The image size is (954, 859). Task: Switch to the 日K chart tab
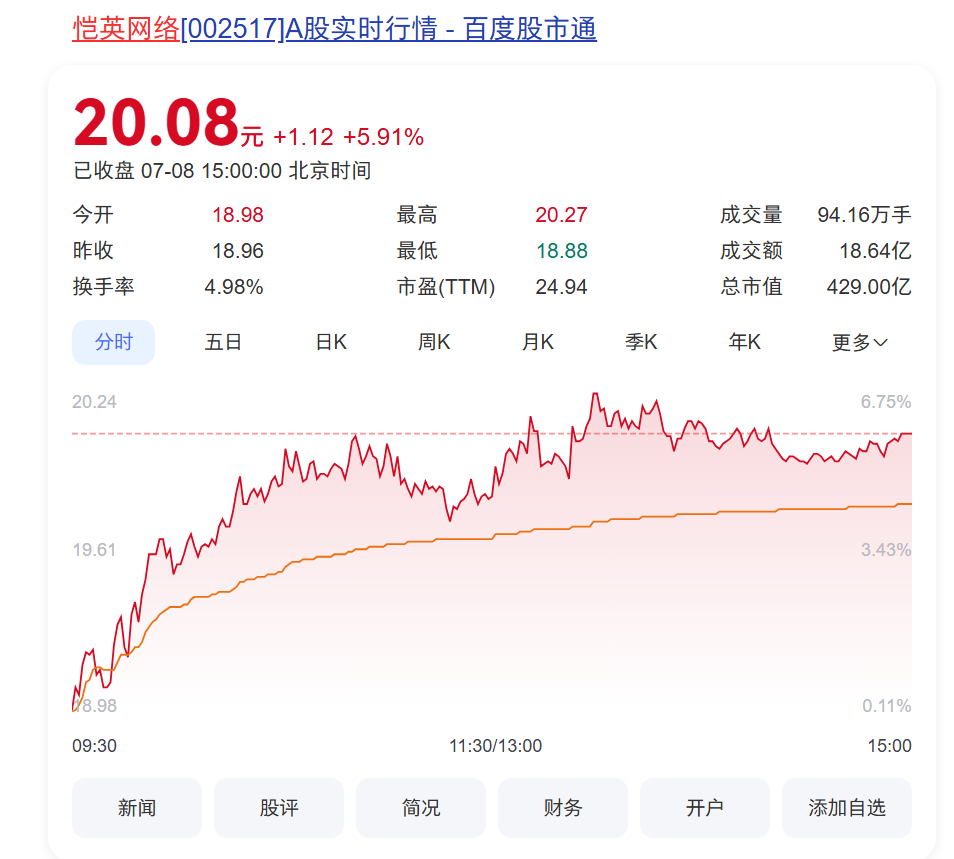(331, 342)
